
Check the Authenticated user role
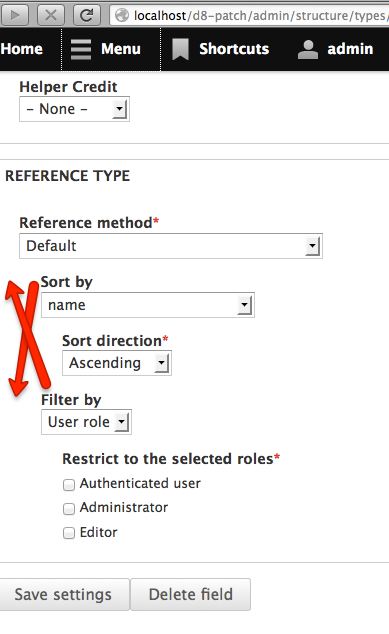(69, 484)
